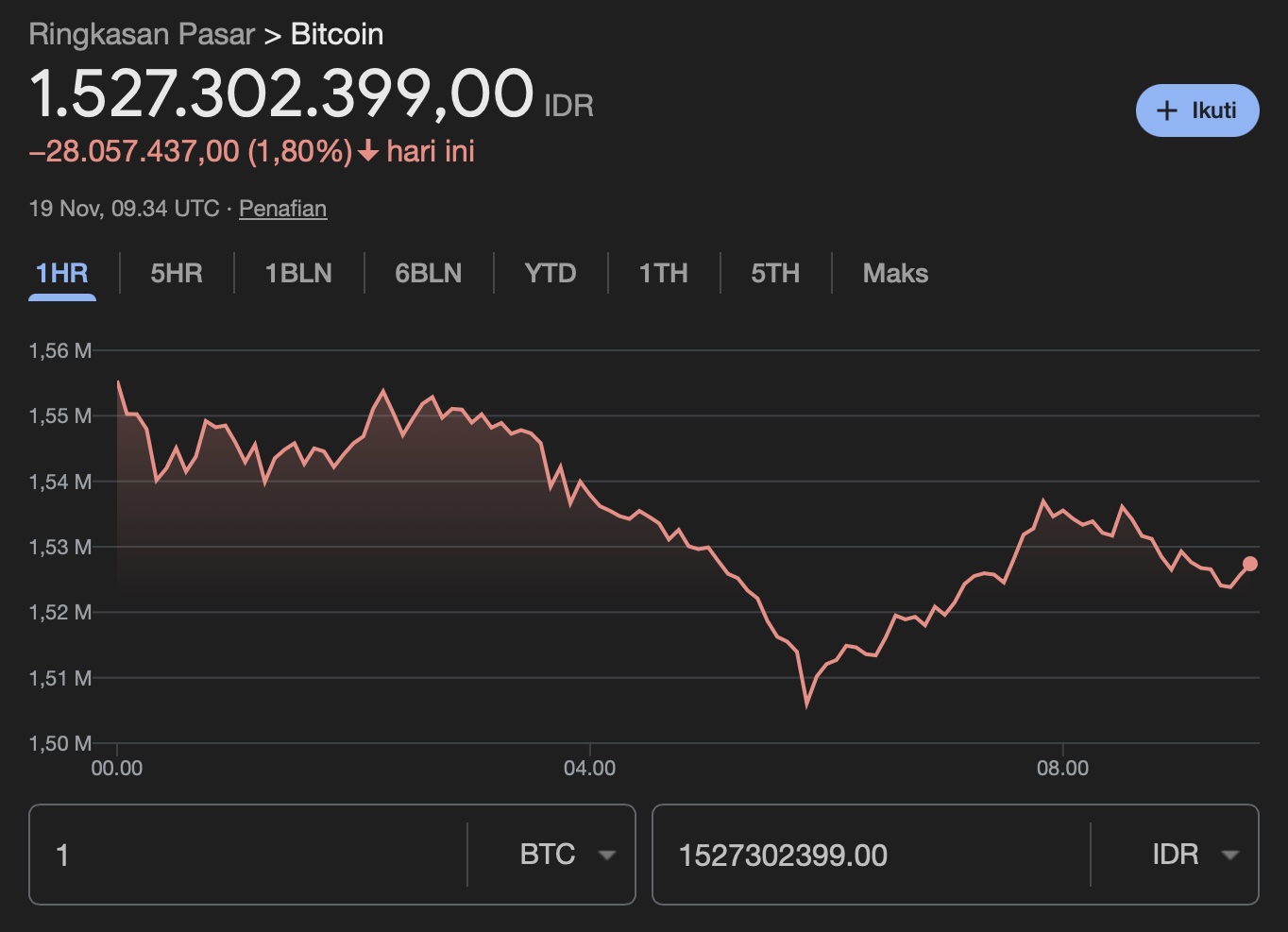Show the 6BLN price history

click(429, 274)
